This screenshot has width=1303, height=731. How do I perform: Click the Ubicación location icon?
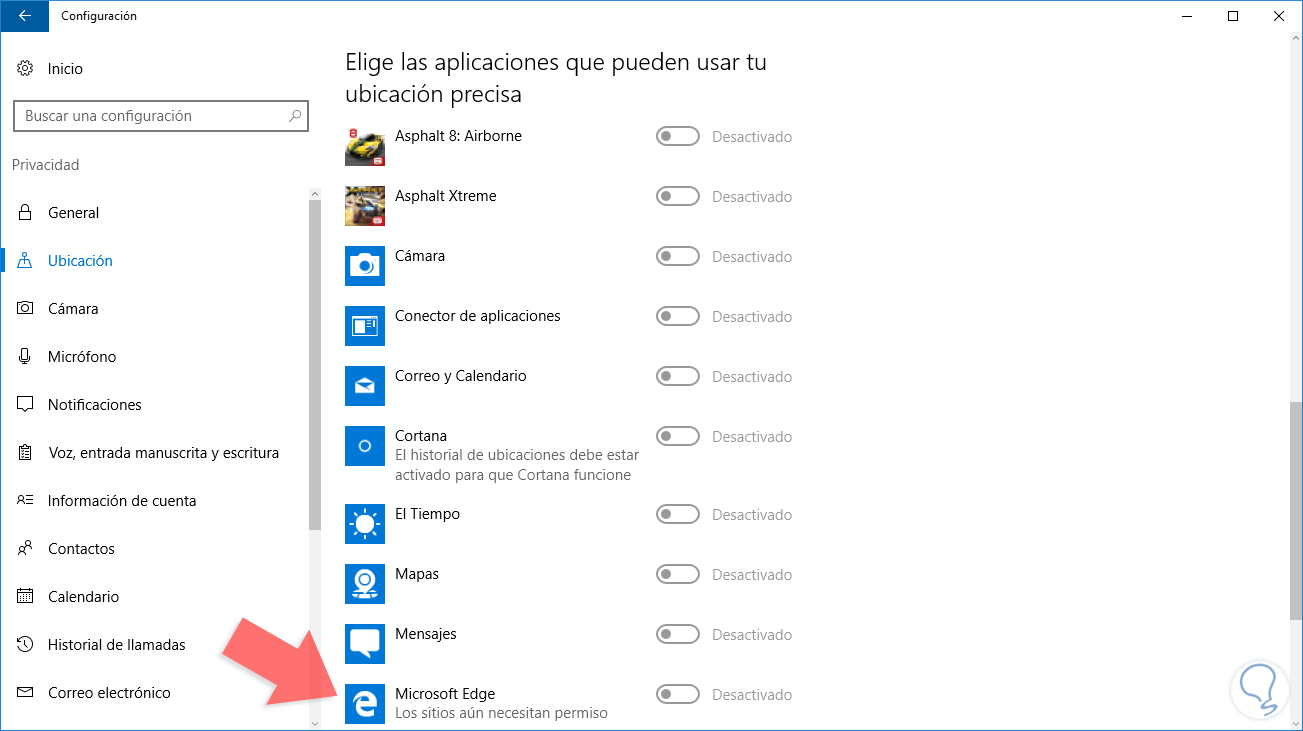pos(25,261)
